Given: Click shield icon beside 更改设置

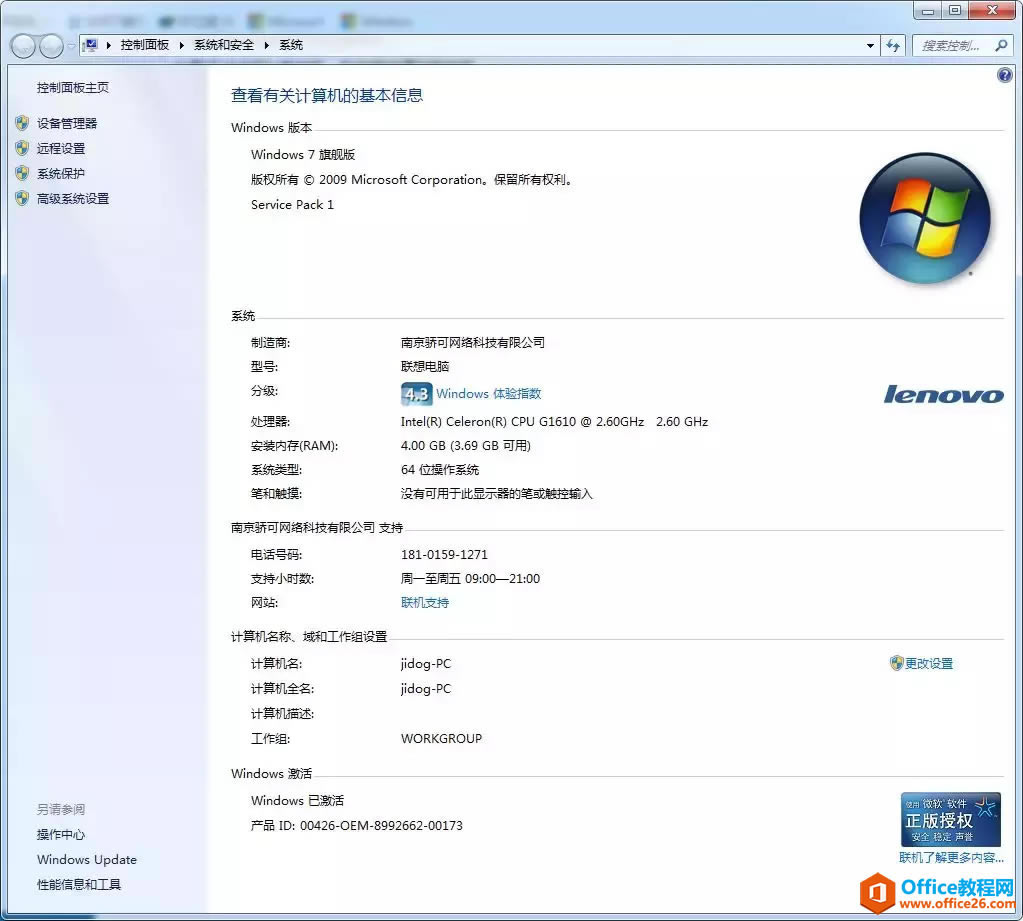Looking at the screenshot, I should tap(896, 663).
